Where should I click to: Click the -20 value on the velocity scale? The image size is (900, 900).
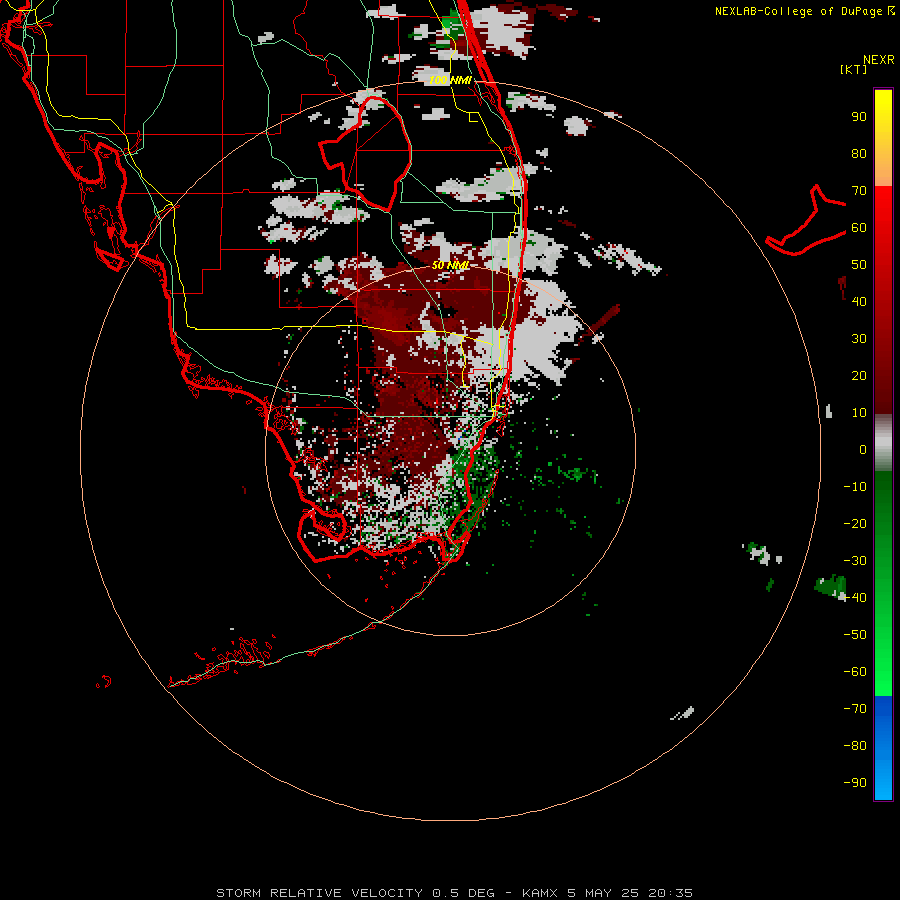855,523
